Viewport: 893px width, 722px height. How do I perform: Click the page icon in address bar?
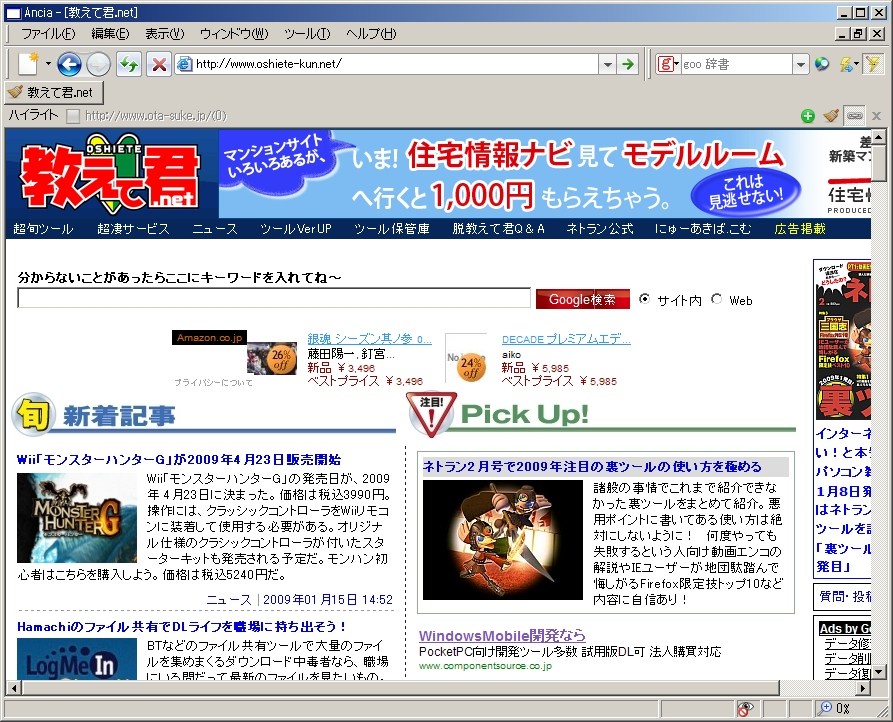pos(185,64)
